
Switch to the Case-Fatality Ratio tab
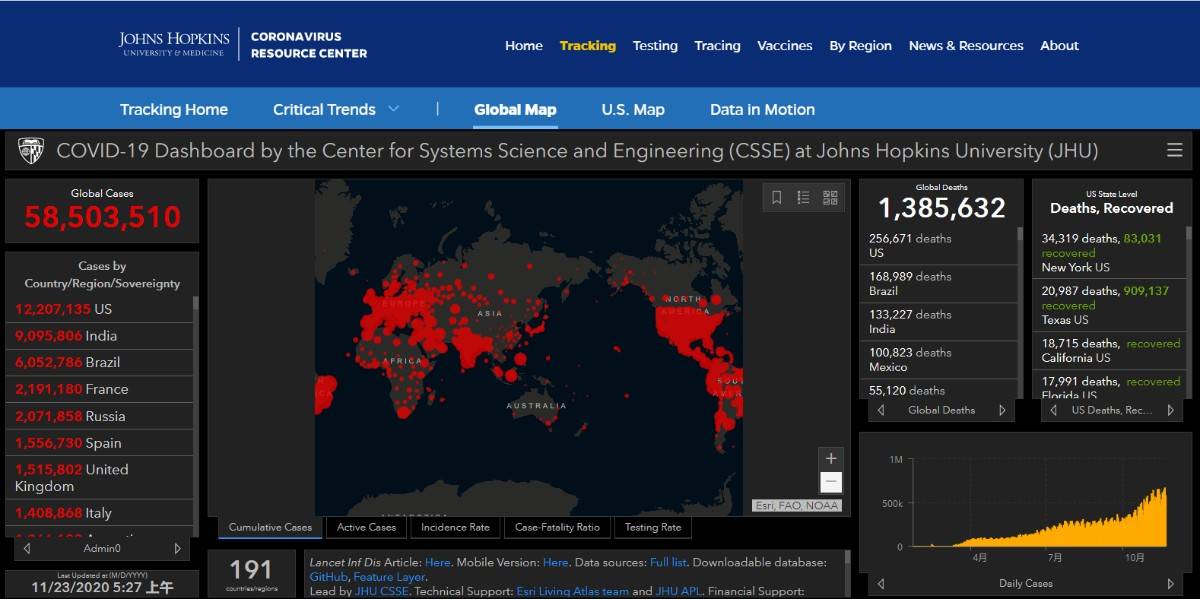(x=557, y=527)
